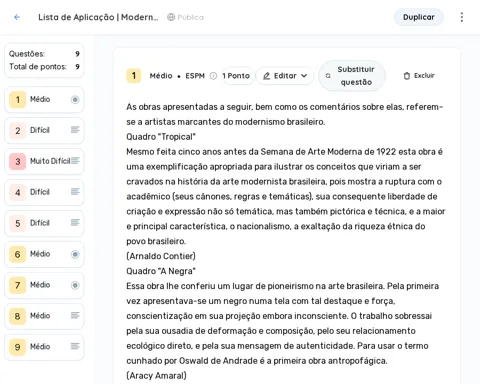Click the Excluir button
480x384 pixels.
coord(419,76)
